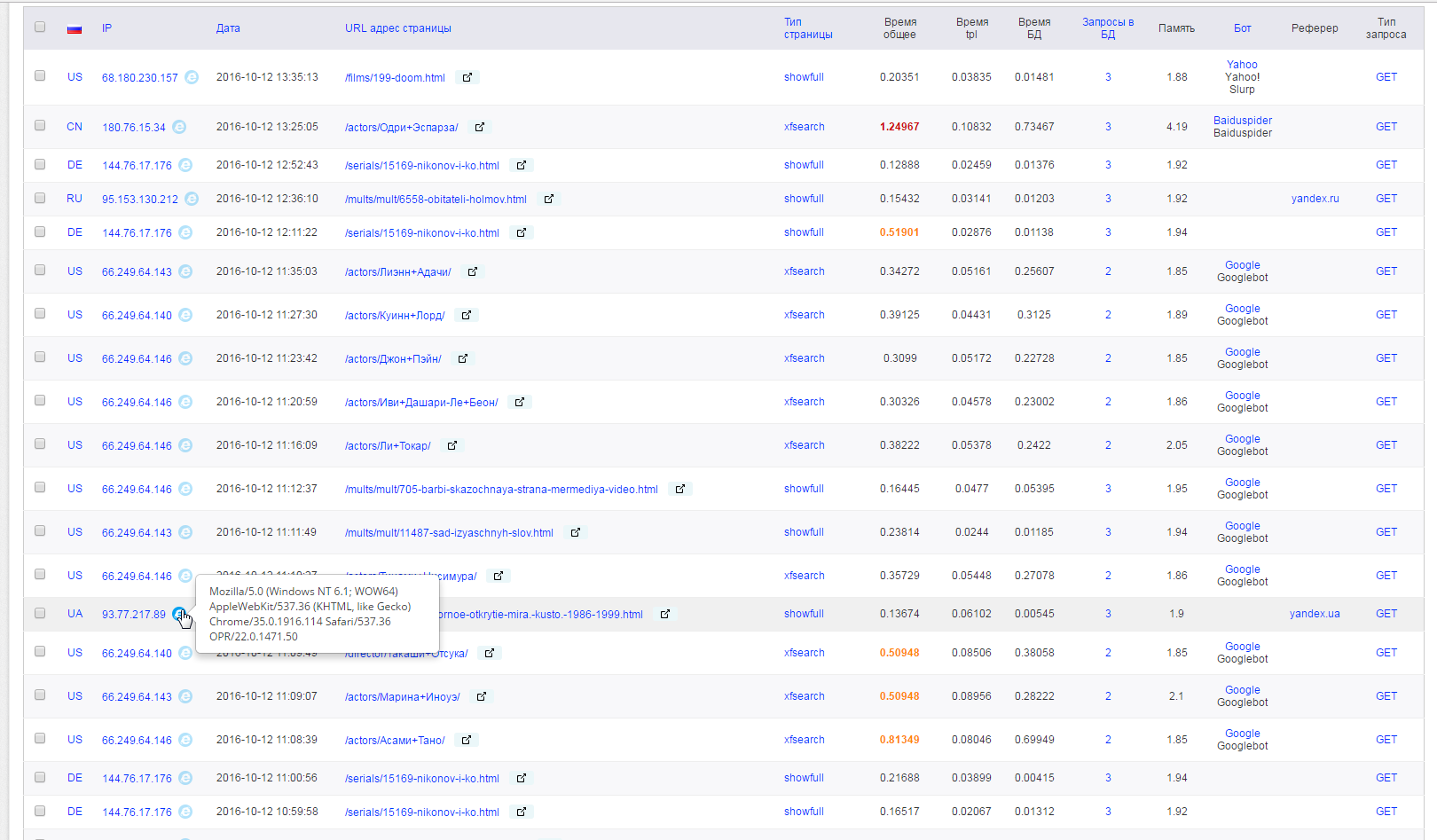Open /mults/mult/6558-obitateli-holmov.html URL link
1437x840 pixels.
pyautogui.click(x=436, y=200)
